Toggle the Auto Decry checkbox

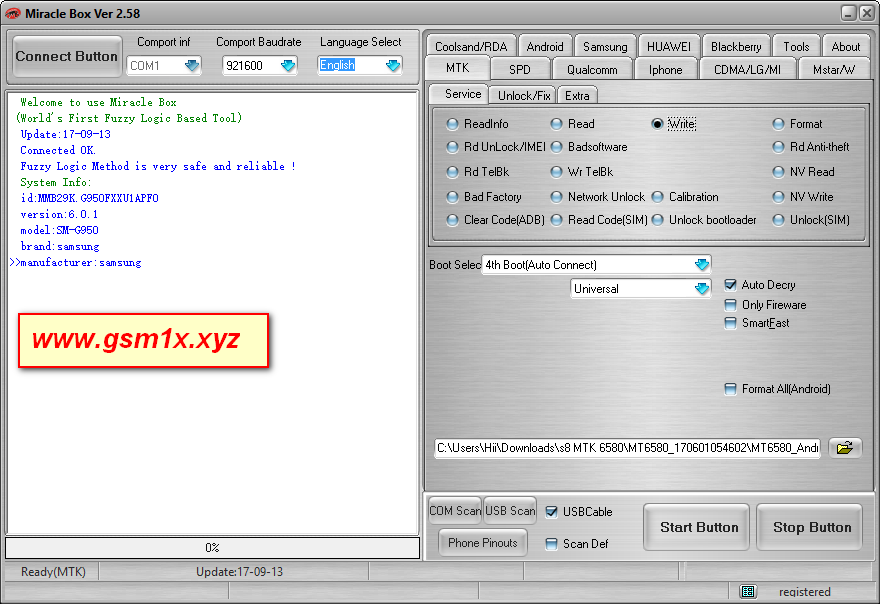[x=730, y=285]
